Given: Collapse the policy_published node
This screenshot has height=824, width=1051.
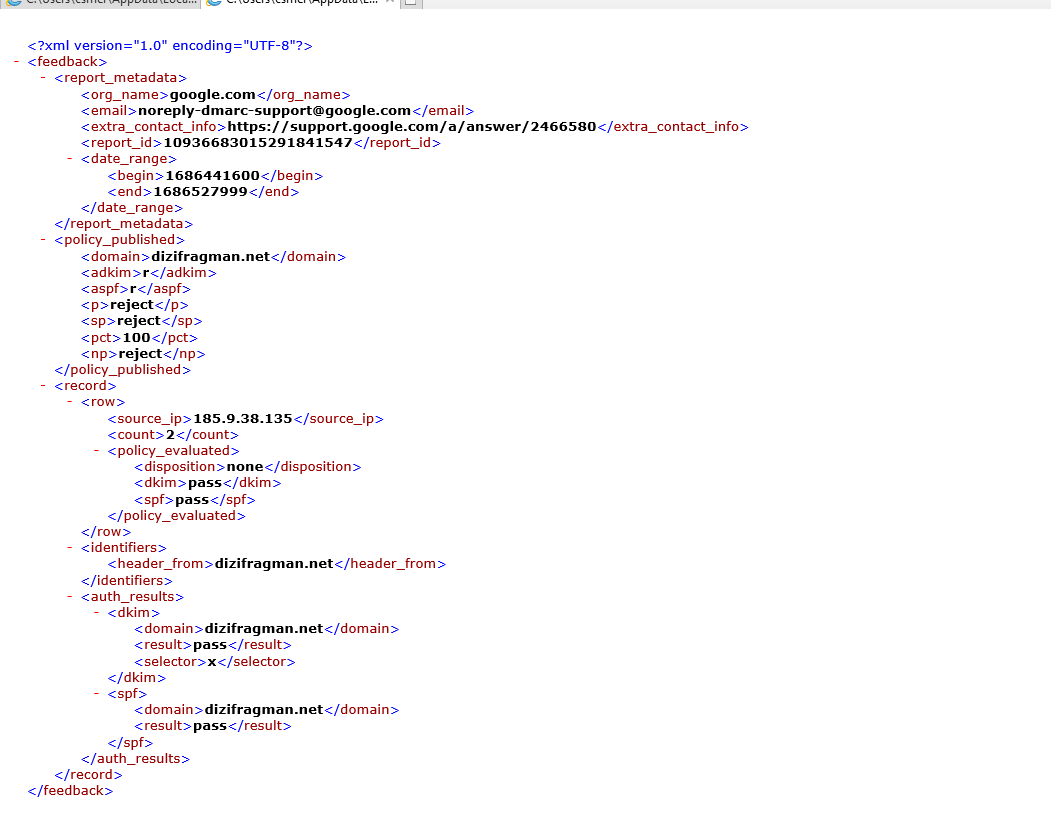Looking at the screenshot, I should point(43,239).
